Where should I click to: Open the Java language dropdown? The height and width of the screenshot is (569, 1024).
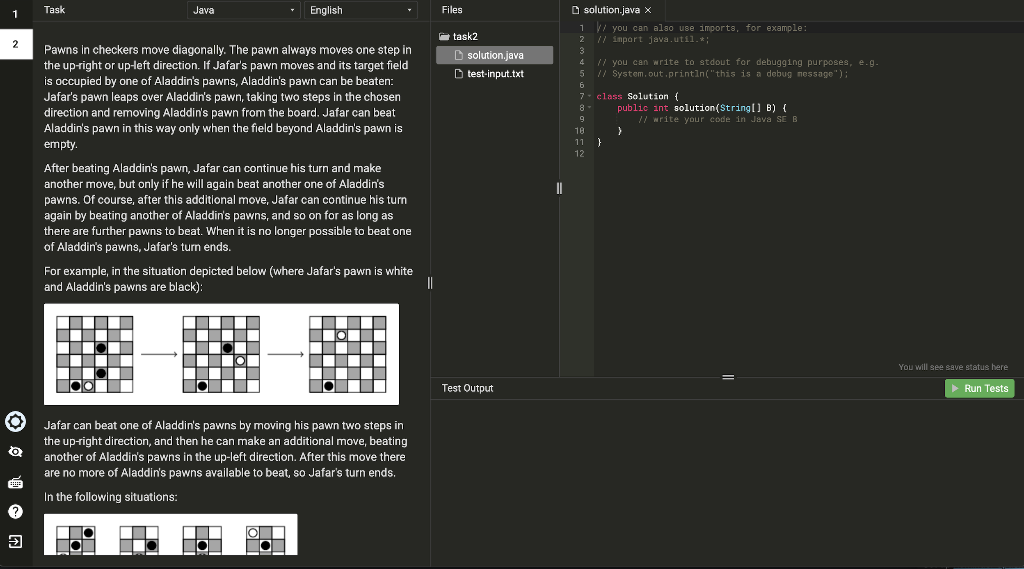point(244,10)
